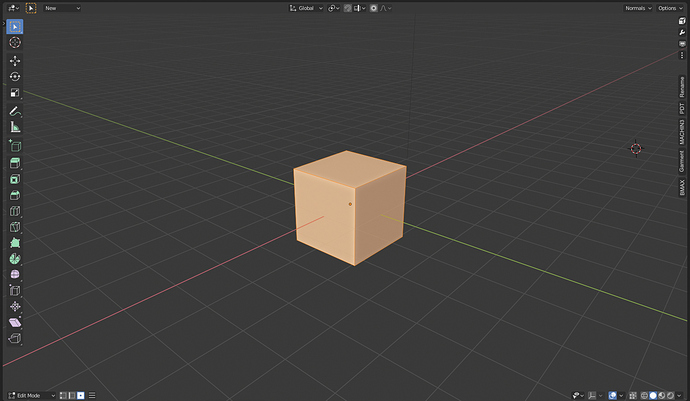
Task: Open proportional editing falloff dropdown
Action: (386, 8)
